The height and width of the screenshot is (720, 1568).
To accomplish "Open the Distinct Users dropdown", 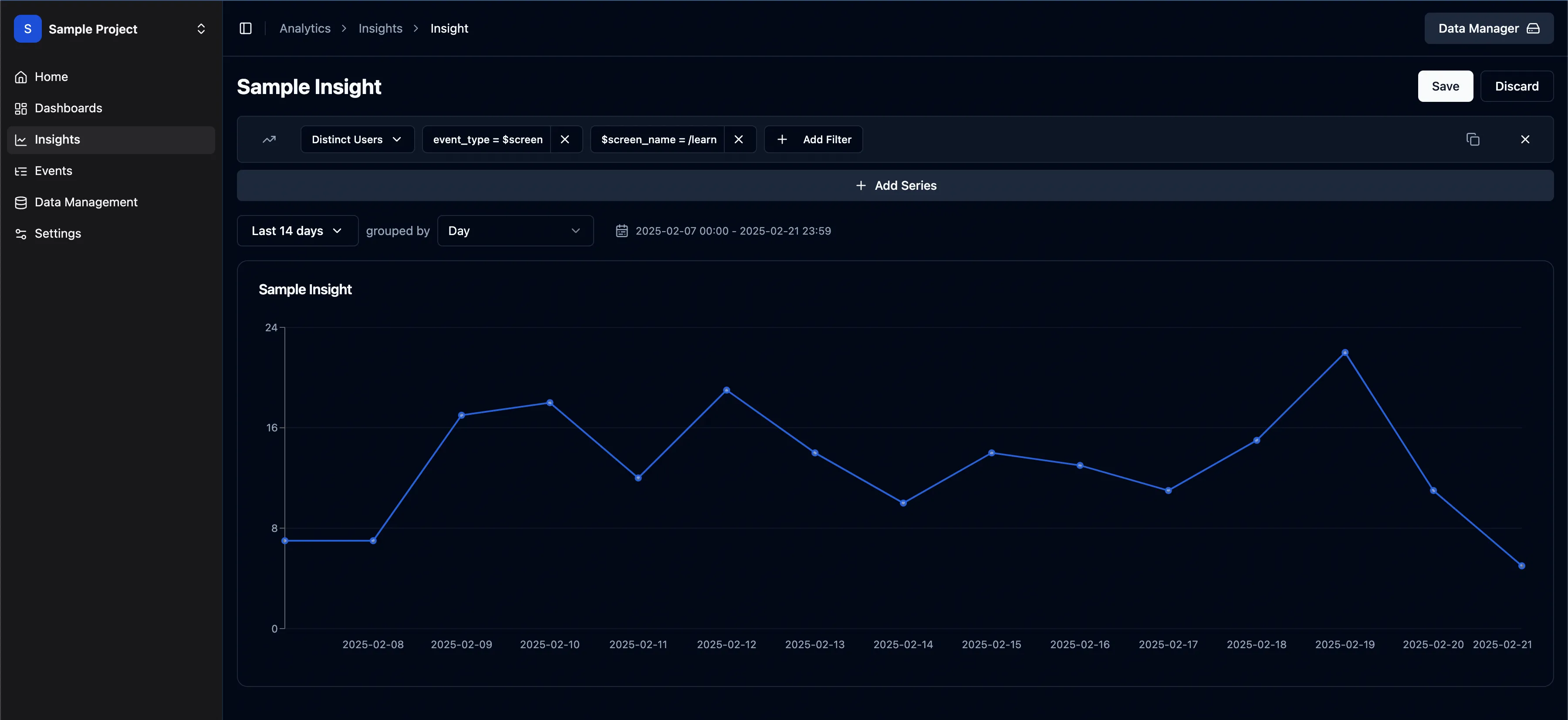I will [357, 139].
